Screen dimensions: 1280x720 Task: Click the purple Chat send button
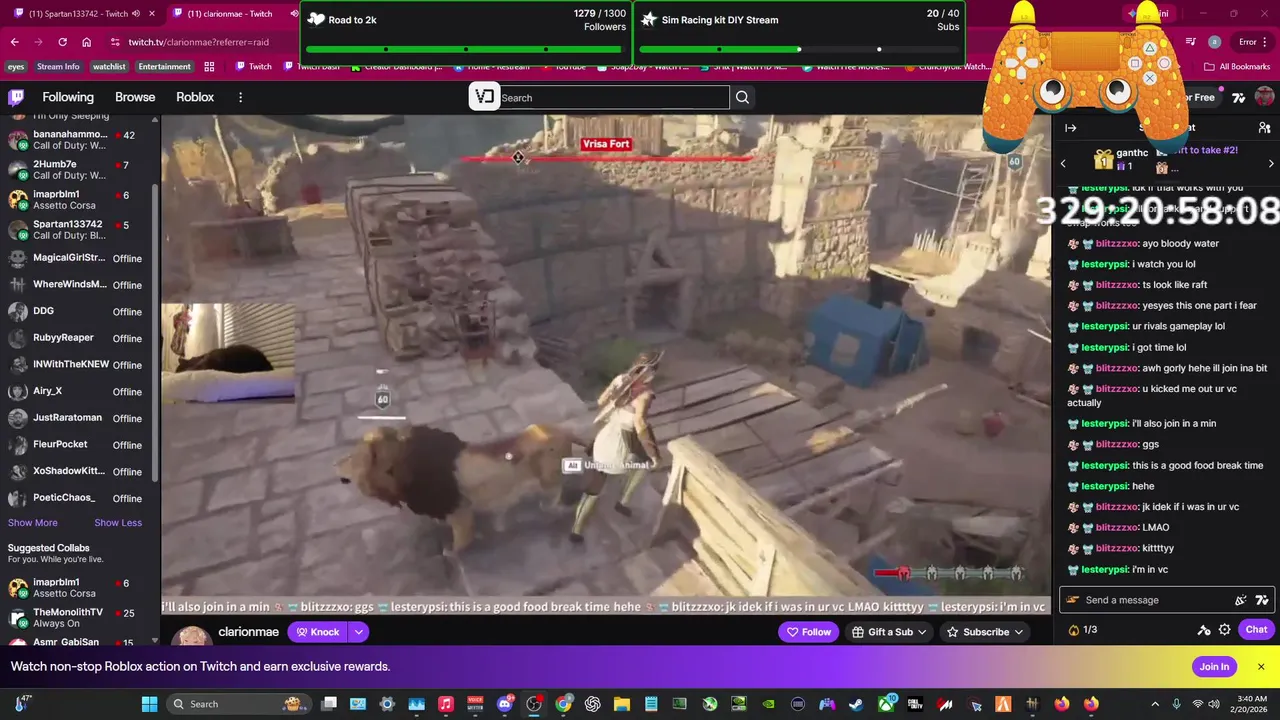pyautogui.click(x=1256, y=630)
